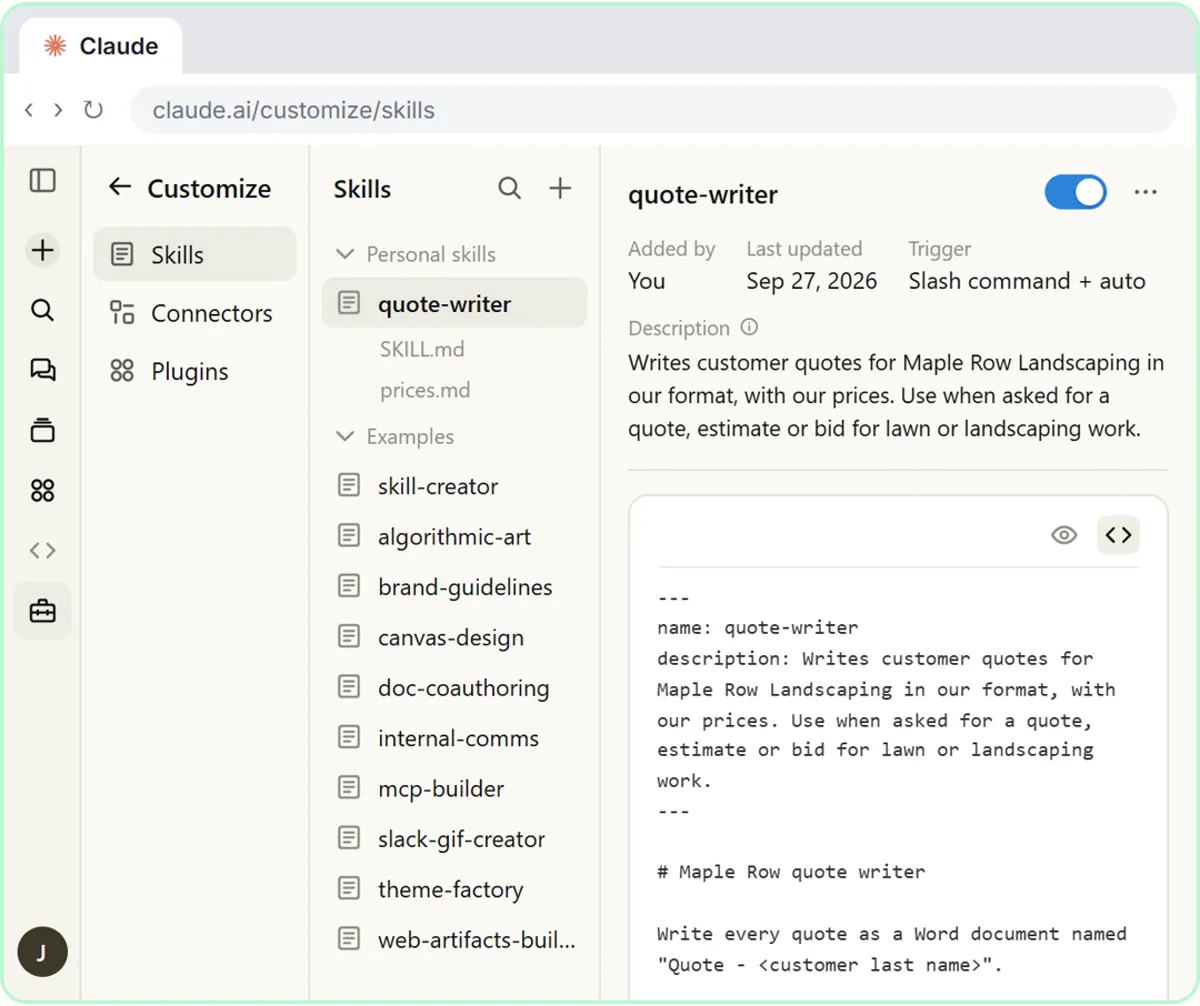Screen dimensions: 1200x1006
Task: Select the quote-writer skill
Action: pyautogui.click(x=454, y=303)
